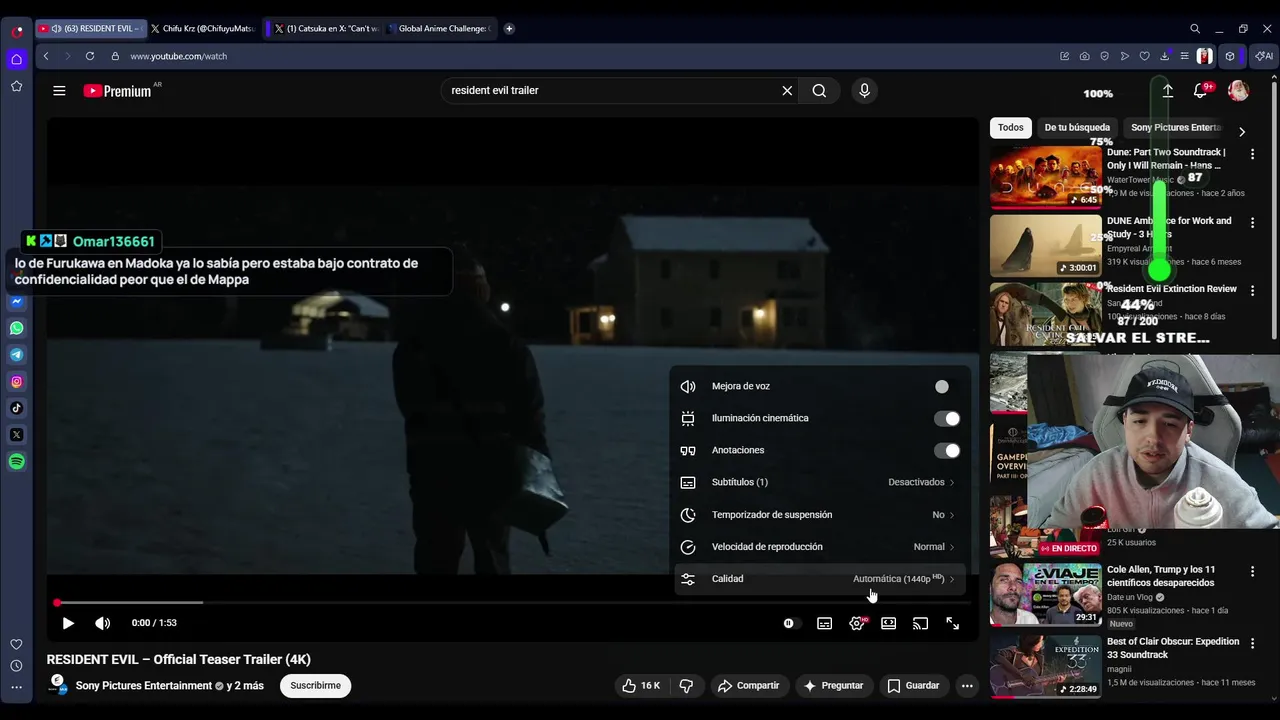Open the Dune Part Two Soundtrack thumbnail

click(x=1046, y=177)
